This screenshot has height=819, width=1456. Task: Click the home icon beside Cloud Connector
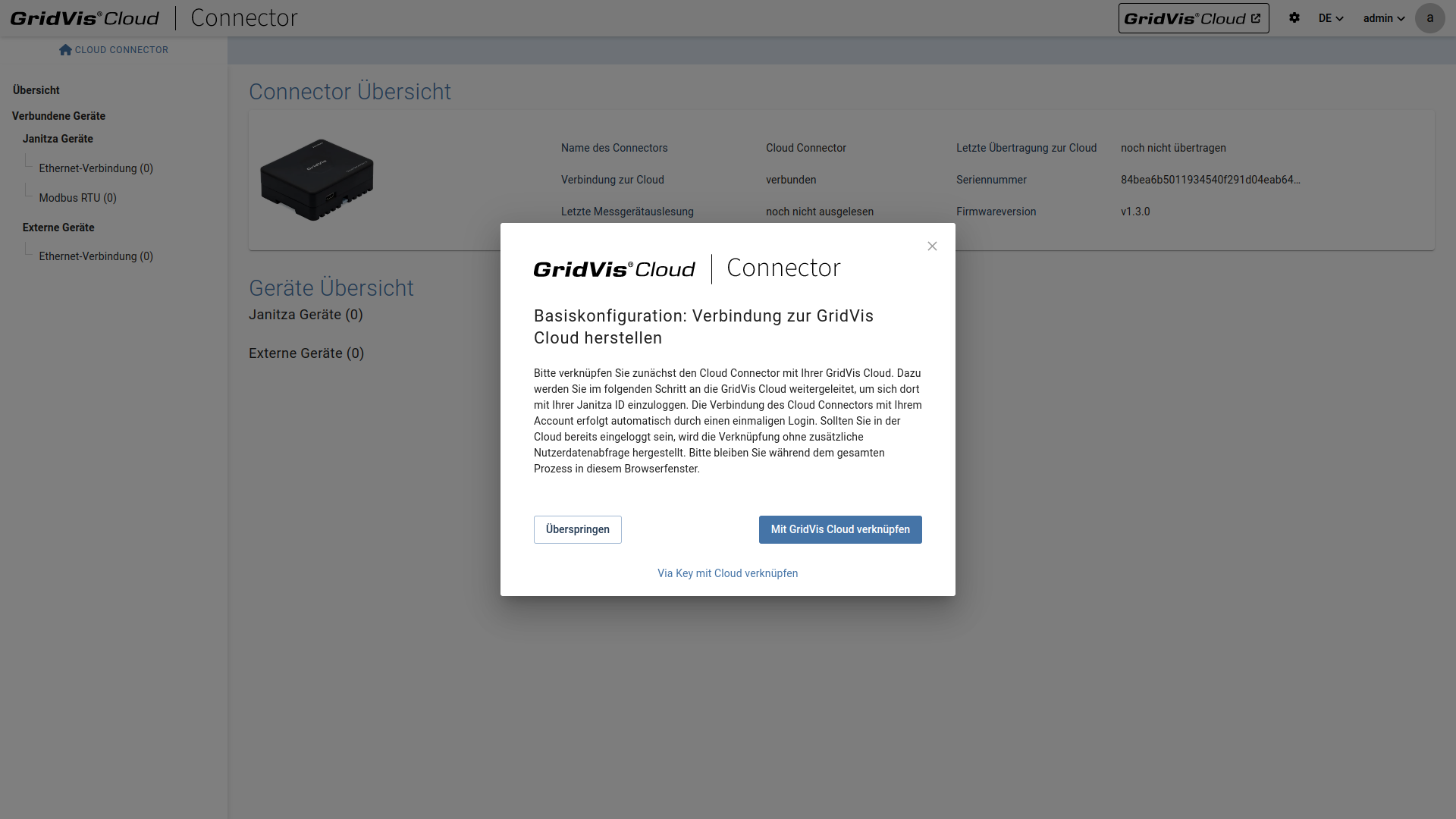coord(65,49)
